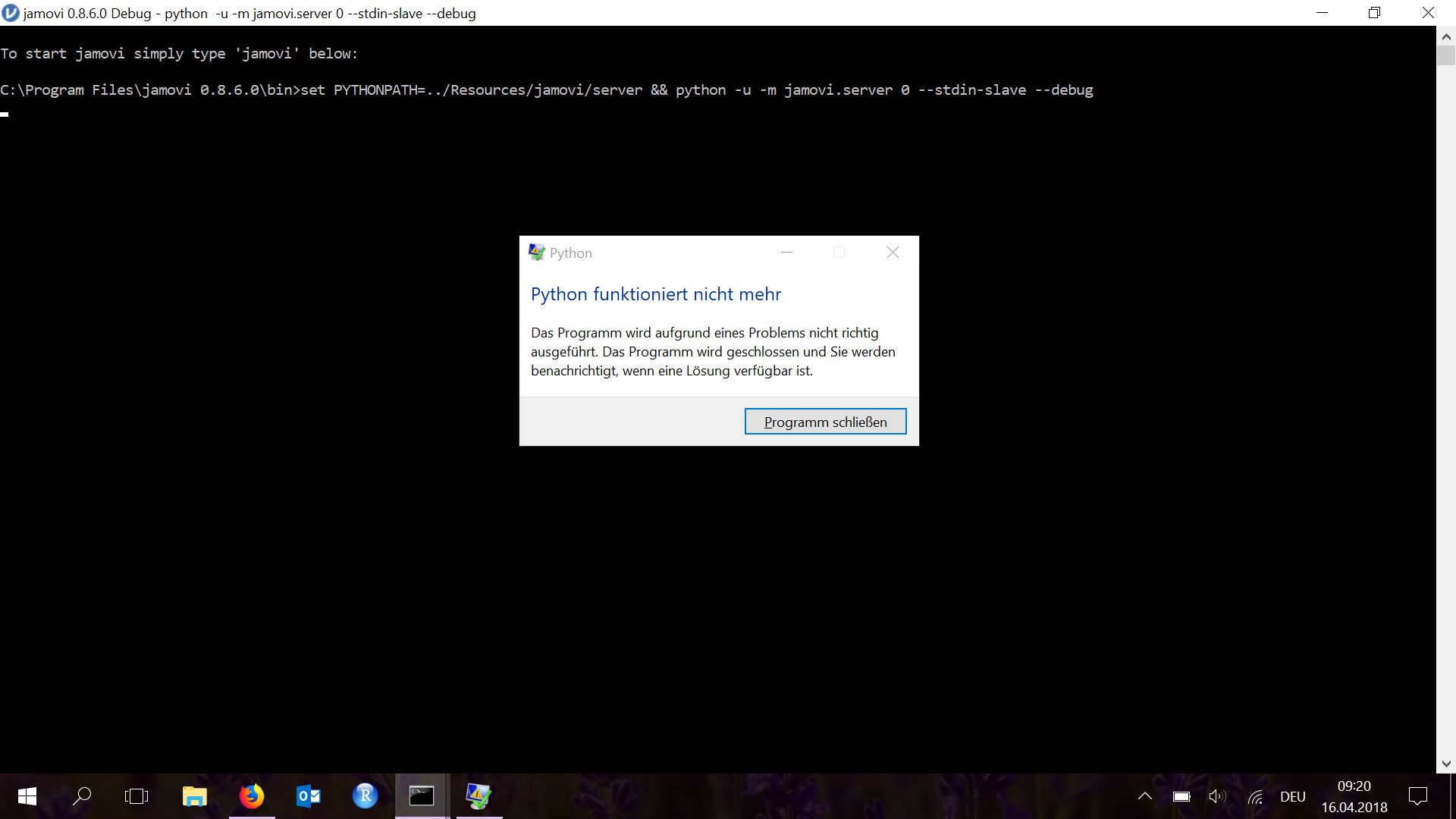Open Wi-Fi network settings in tray

(1255, 796)
